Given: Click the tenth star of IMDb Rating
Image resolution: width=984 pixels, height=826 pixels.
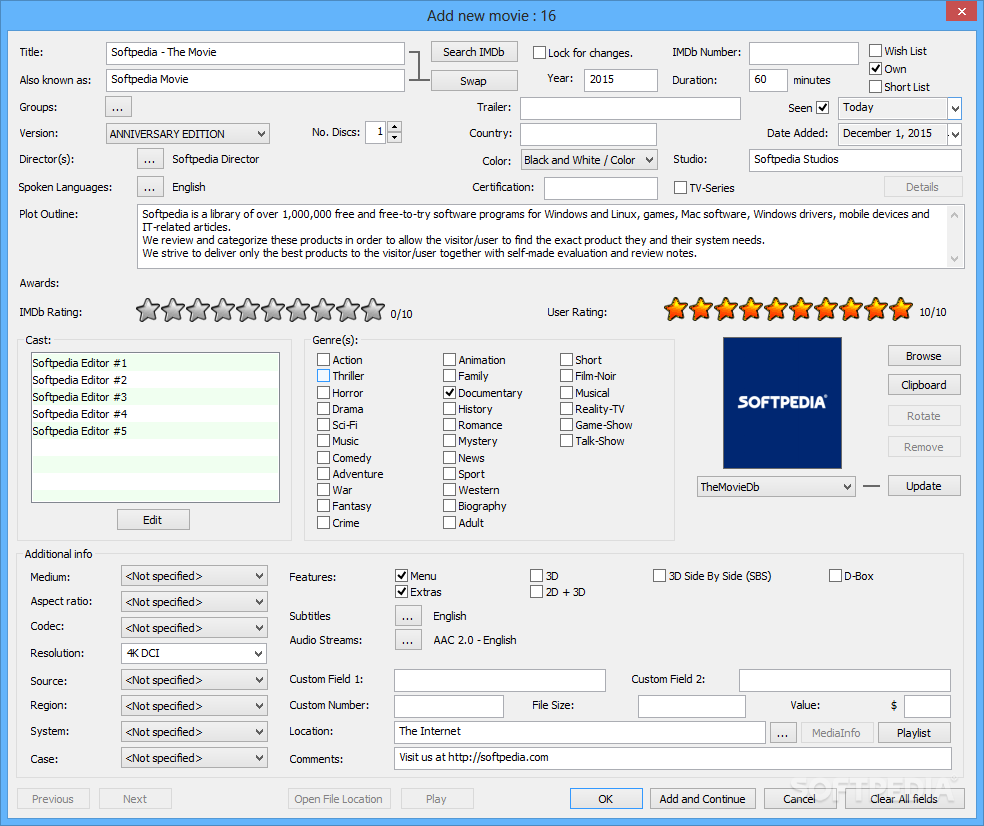Looking at the screenshot, I should tap(373, 309).
